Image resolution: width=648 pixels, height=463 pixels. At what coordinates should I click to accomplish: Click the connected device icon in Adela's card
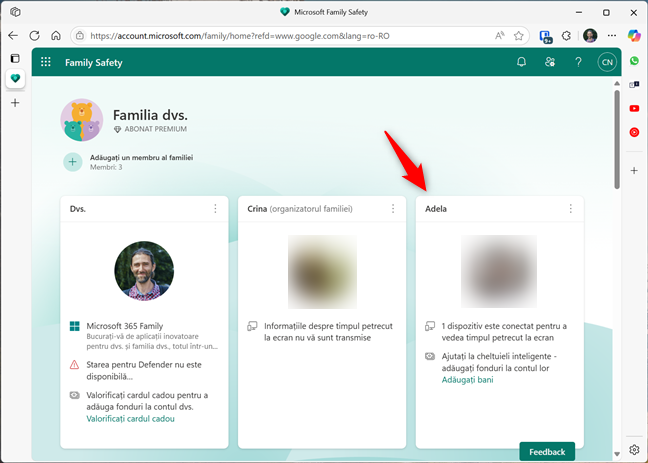(430, 326)
